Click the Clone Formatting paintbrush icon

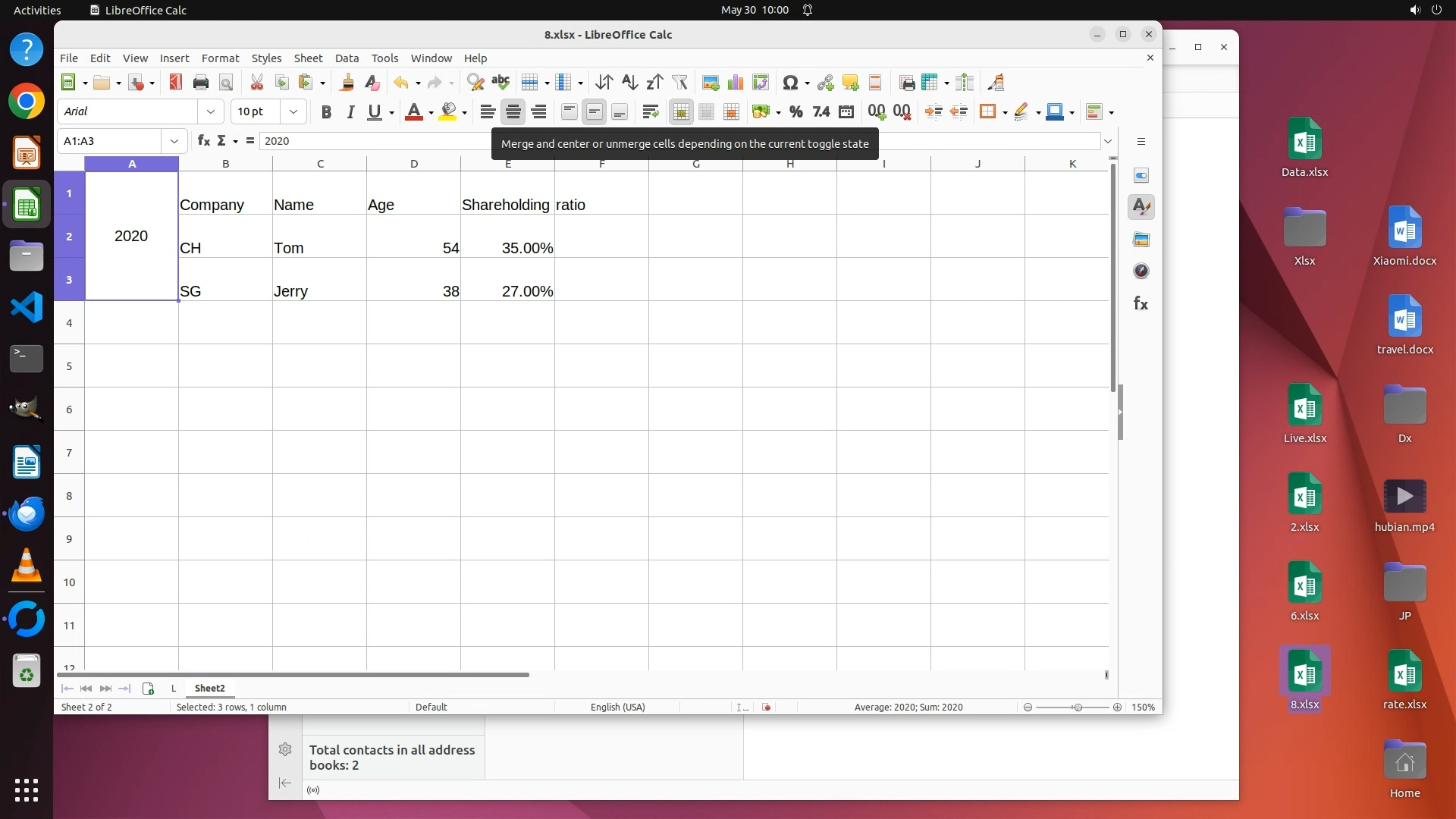point(347,83)
